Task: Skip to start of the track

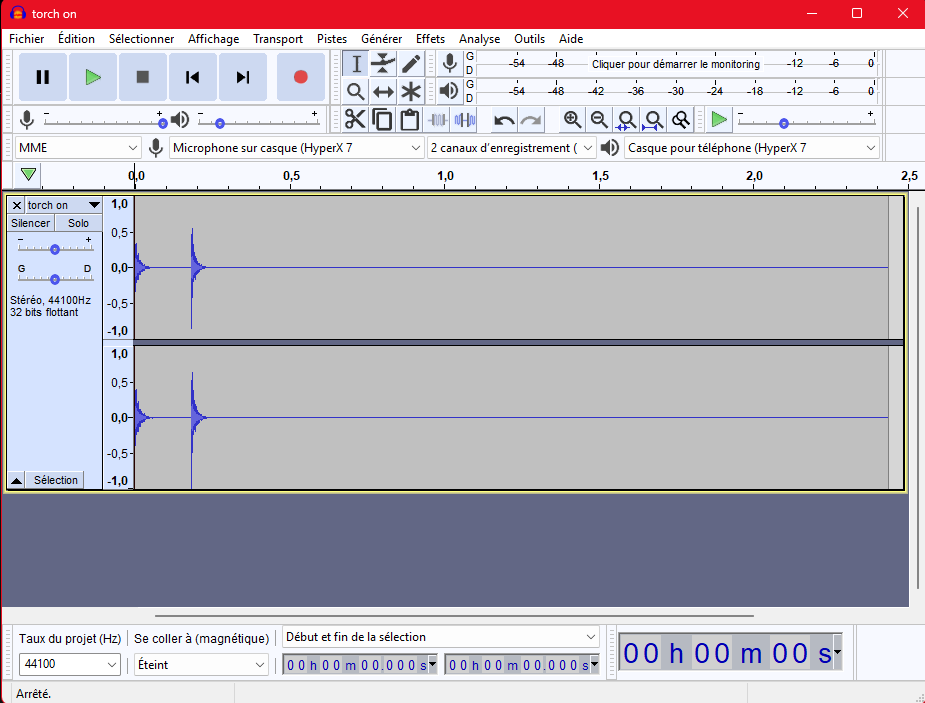Action: (x=192, y=77)
